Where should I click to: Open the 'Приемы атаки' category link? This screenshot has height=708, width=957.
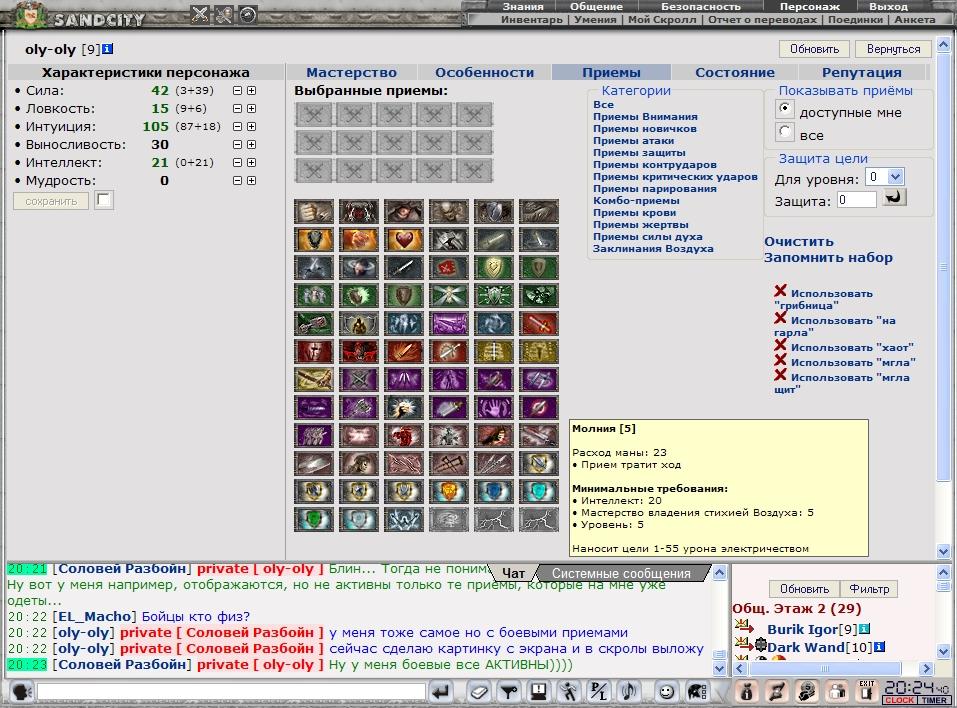pos(634,140)
